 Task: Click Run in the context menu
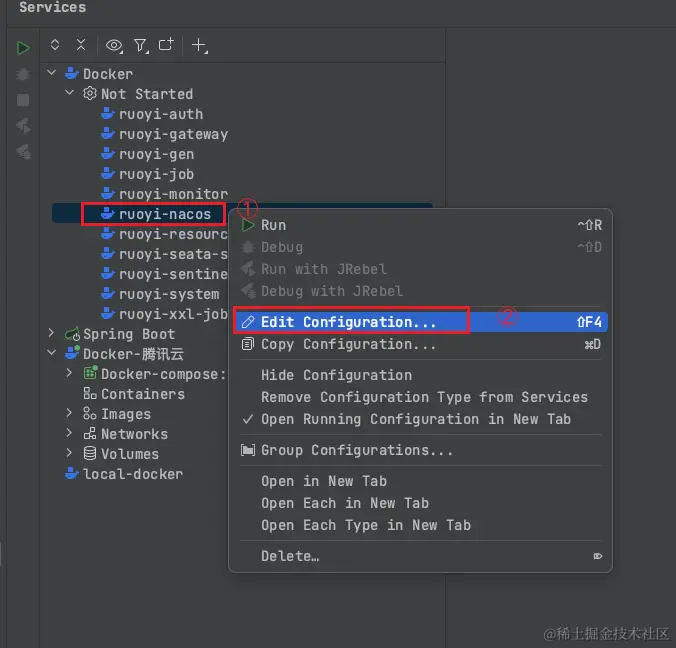[x=273, y=225]
